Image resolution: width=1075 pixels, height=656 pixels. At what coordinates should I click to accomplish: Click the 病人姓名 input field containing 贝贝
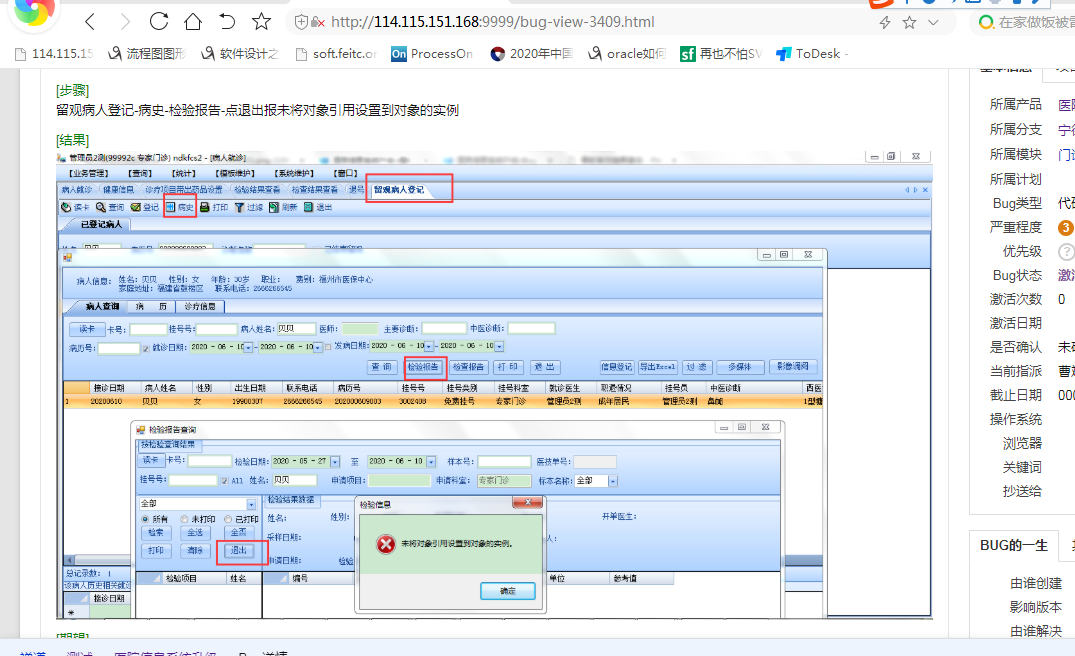295,329
